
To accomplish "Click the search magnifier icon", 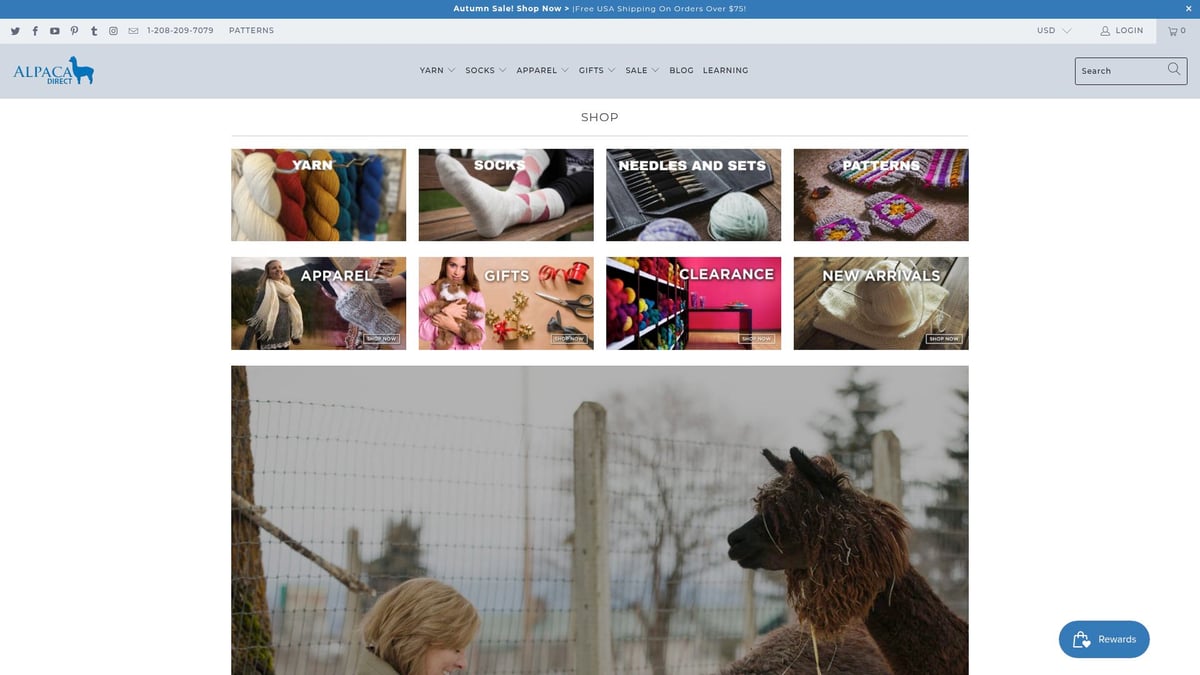I will 1174,70.
